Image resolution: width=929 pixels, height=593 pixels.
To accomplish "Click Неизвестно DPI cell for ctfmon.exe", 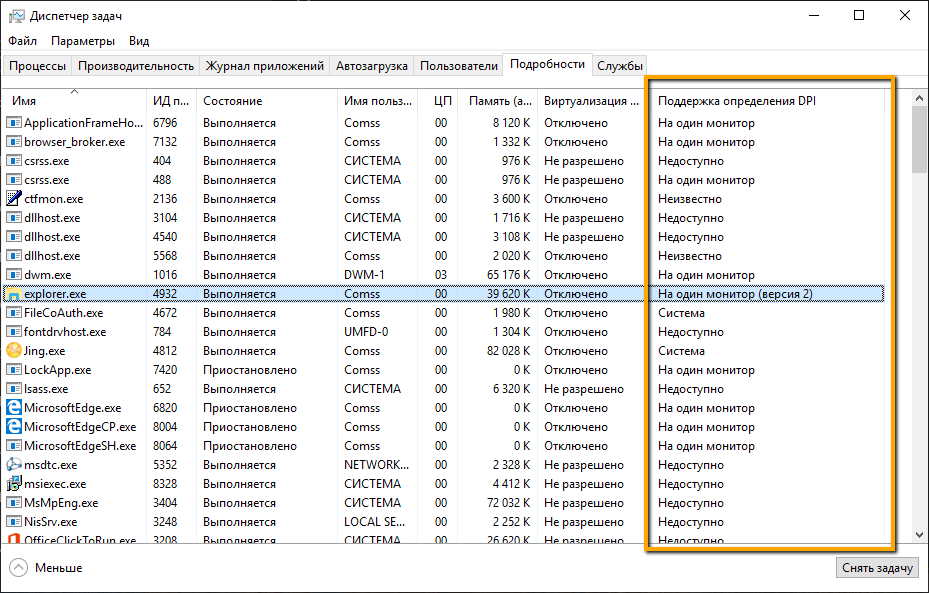I will click(x=690, y=198).
